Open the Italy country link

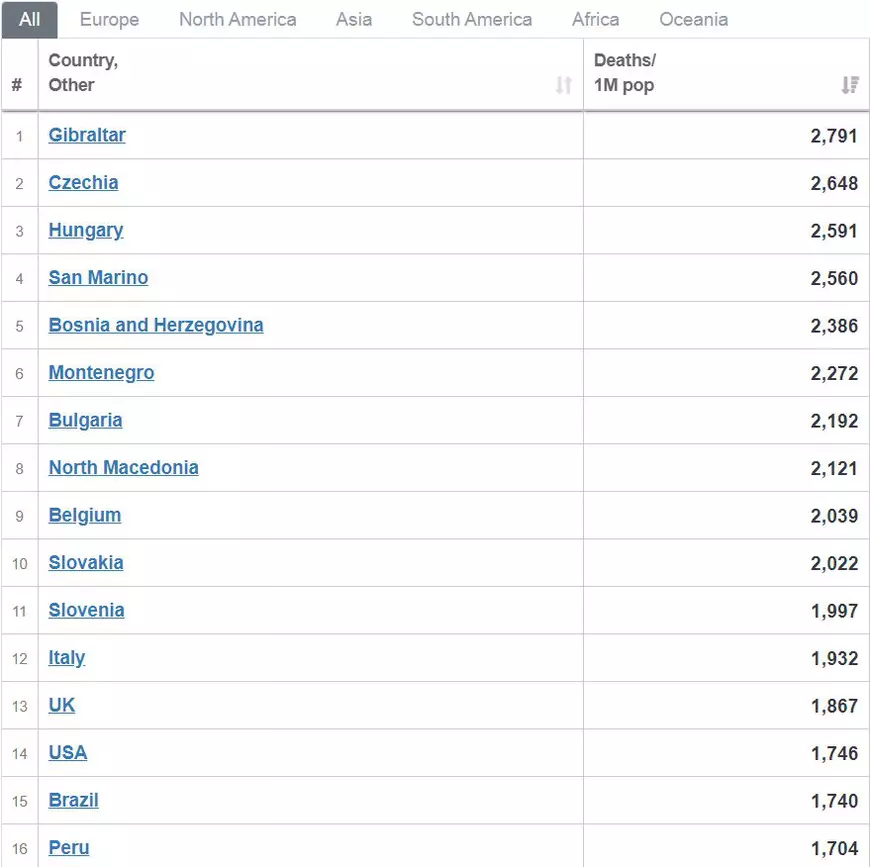[66, 657]
